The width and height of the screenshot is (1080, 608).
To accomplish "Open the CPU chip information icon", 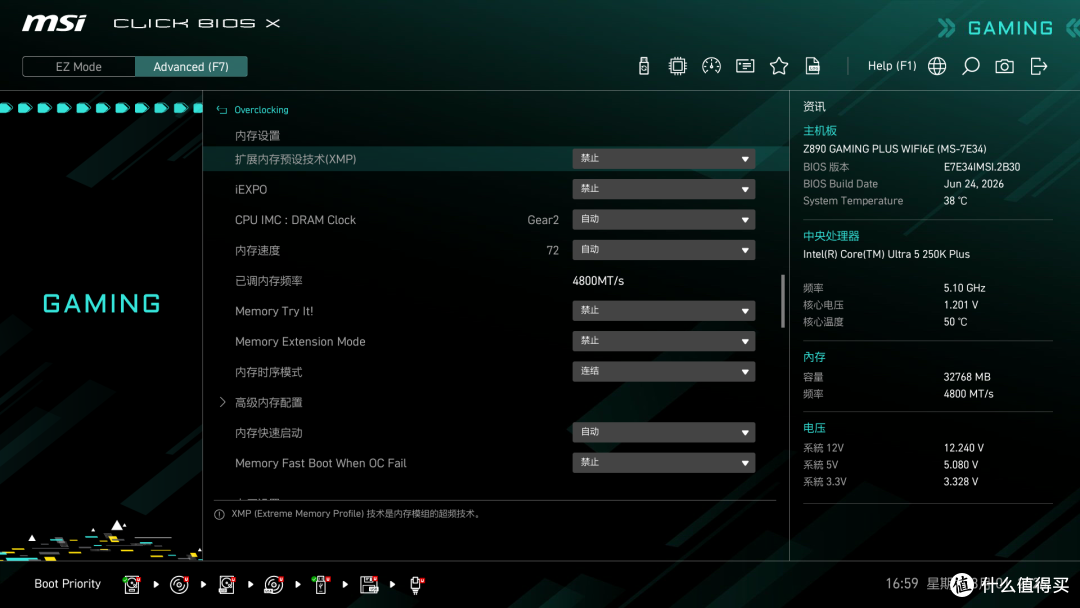I will click(678, 66).
